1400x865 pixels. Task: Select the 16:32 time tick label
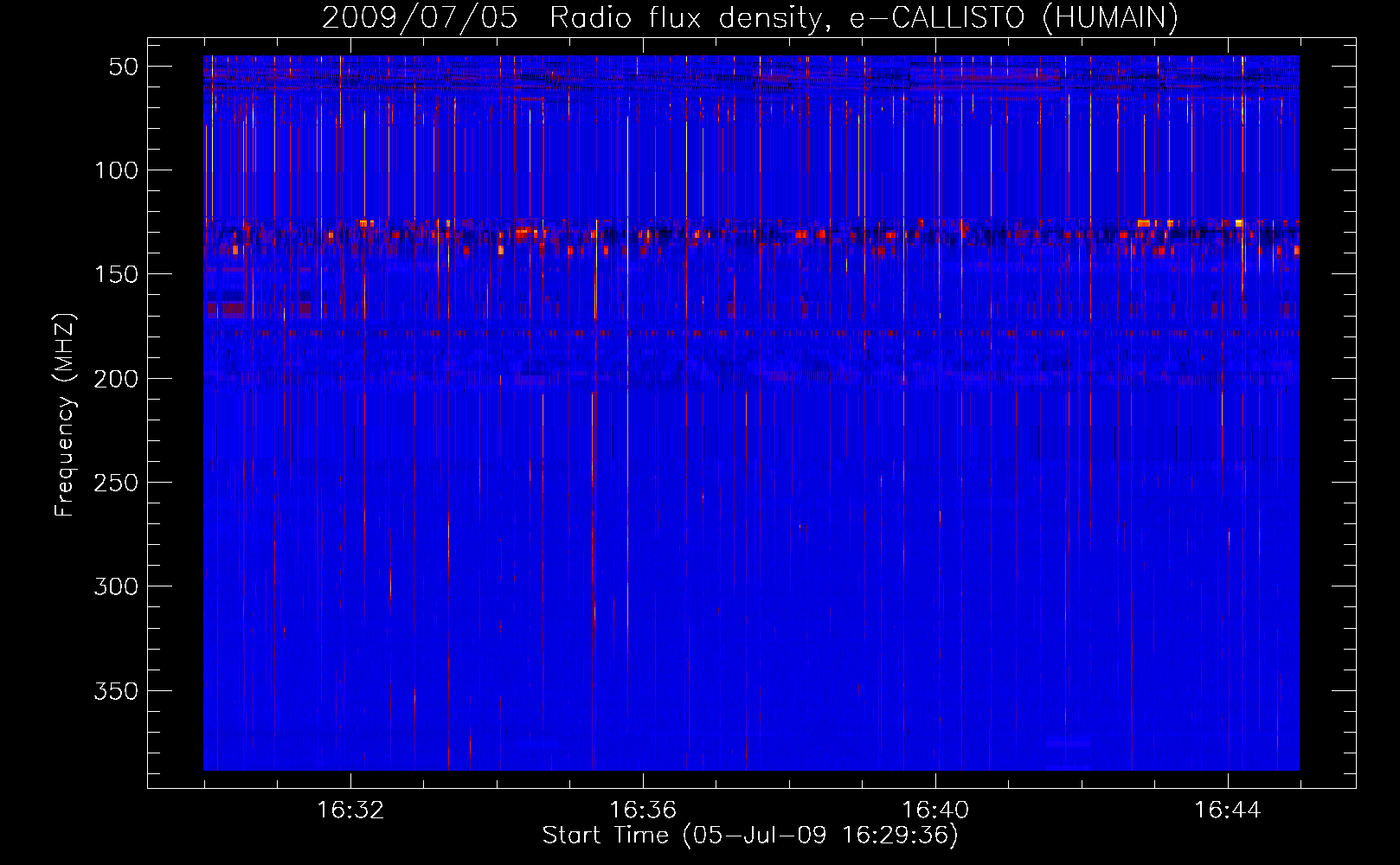pos(350,811)
